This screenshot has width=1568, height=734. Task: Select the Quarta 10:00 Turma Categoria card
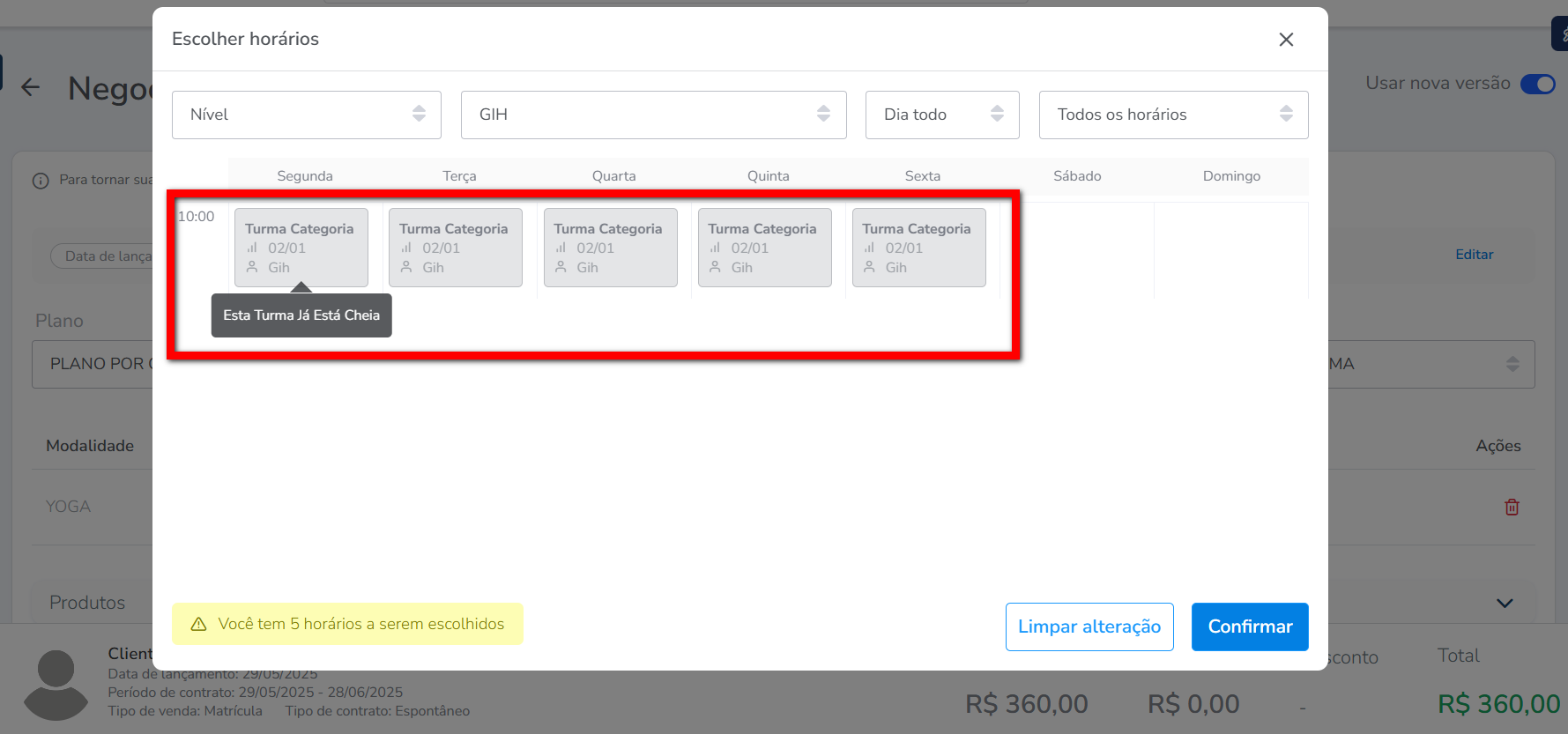click(610, 248)
